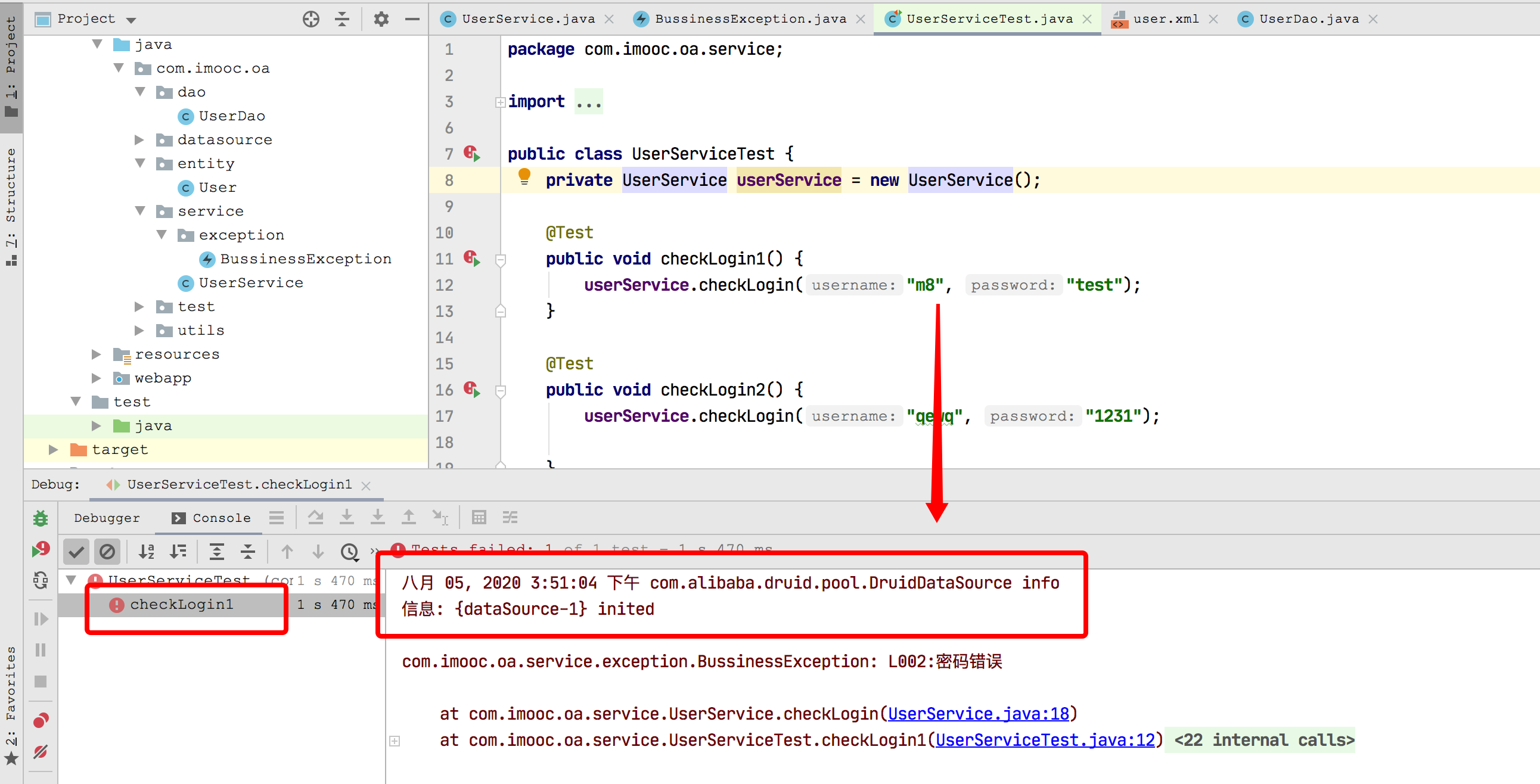Switch to UserDao.java tab

(1309, 19)
